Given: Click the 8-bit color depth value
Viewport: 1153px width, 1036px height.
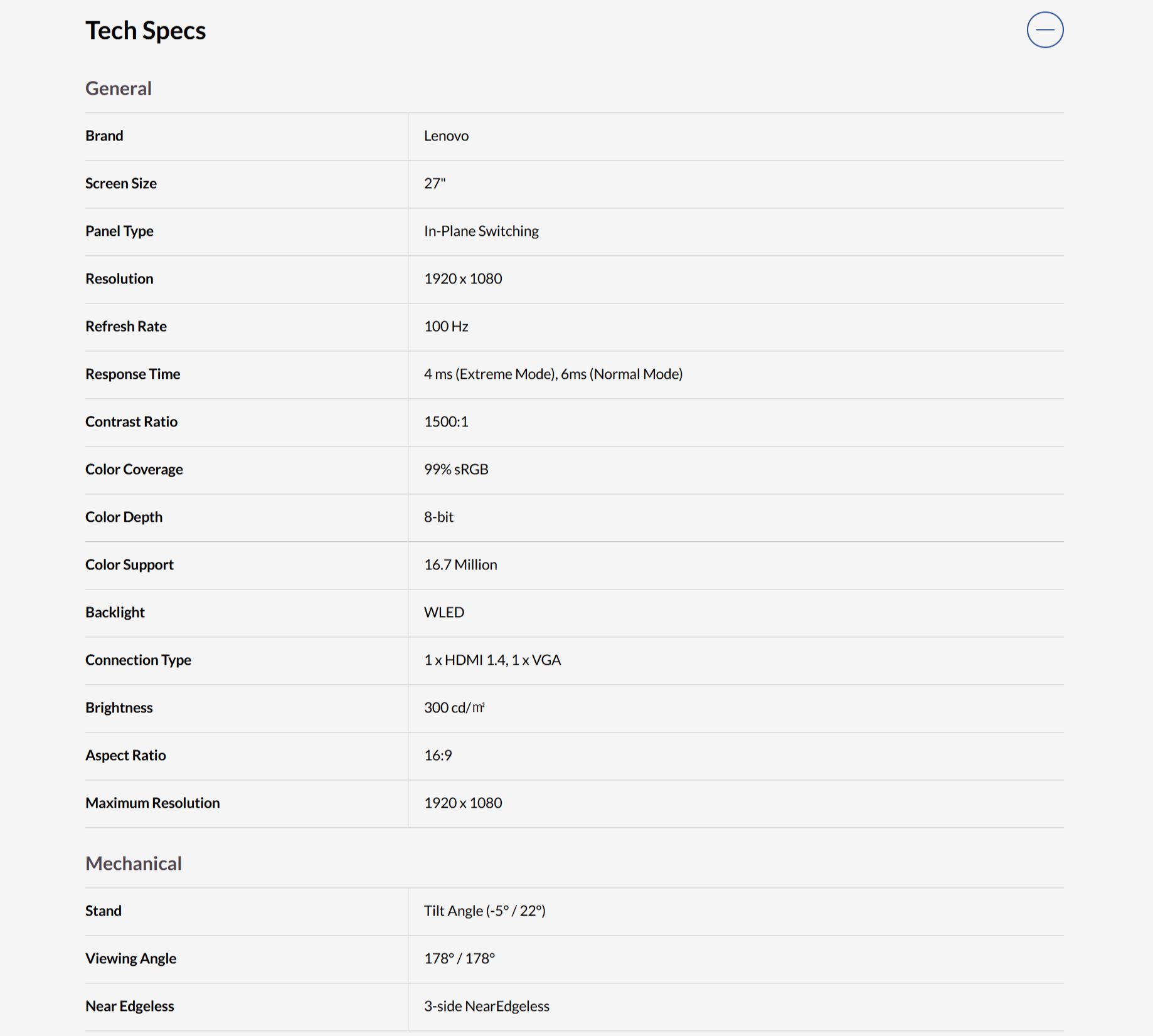Looking at the screenshot, I should point(438,517).
